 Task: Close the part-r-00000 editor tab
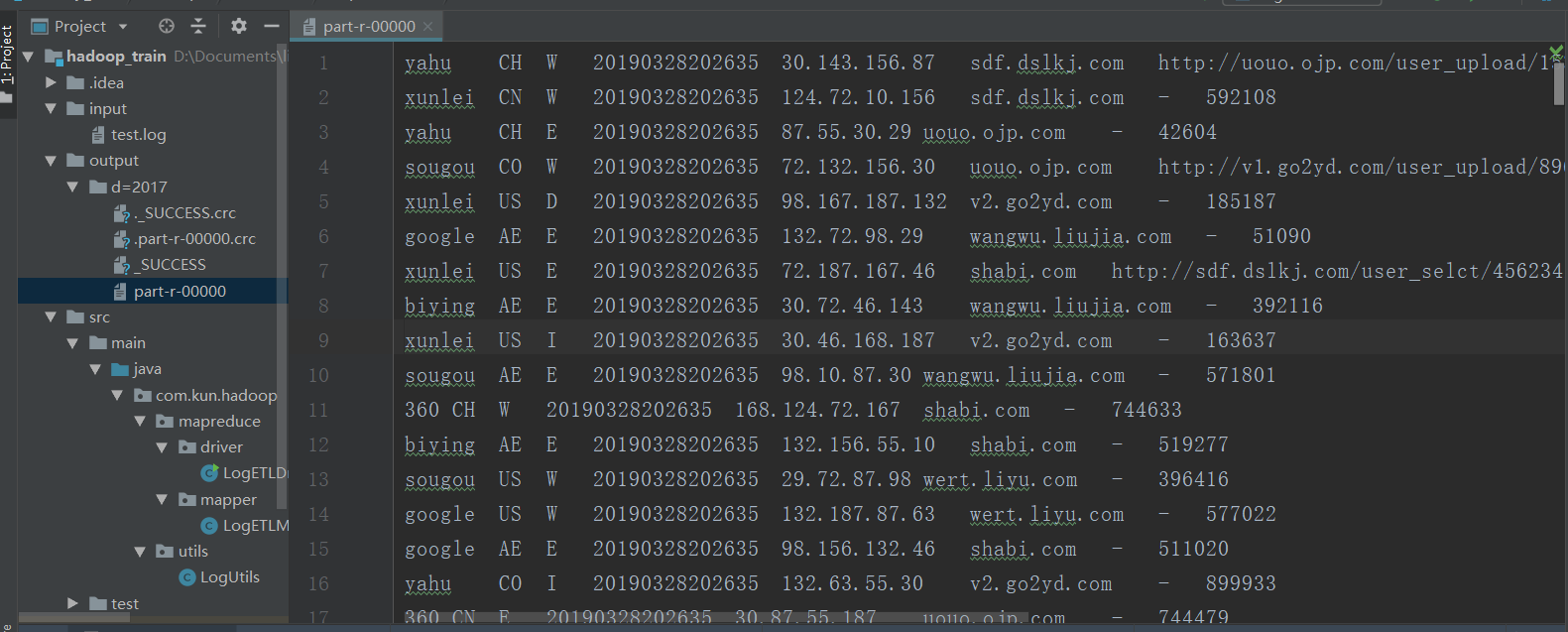coord(427,27)
